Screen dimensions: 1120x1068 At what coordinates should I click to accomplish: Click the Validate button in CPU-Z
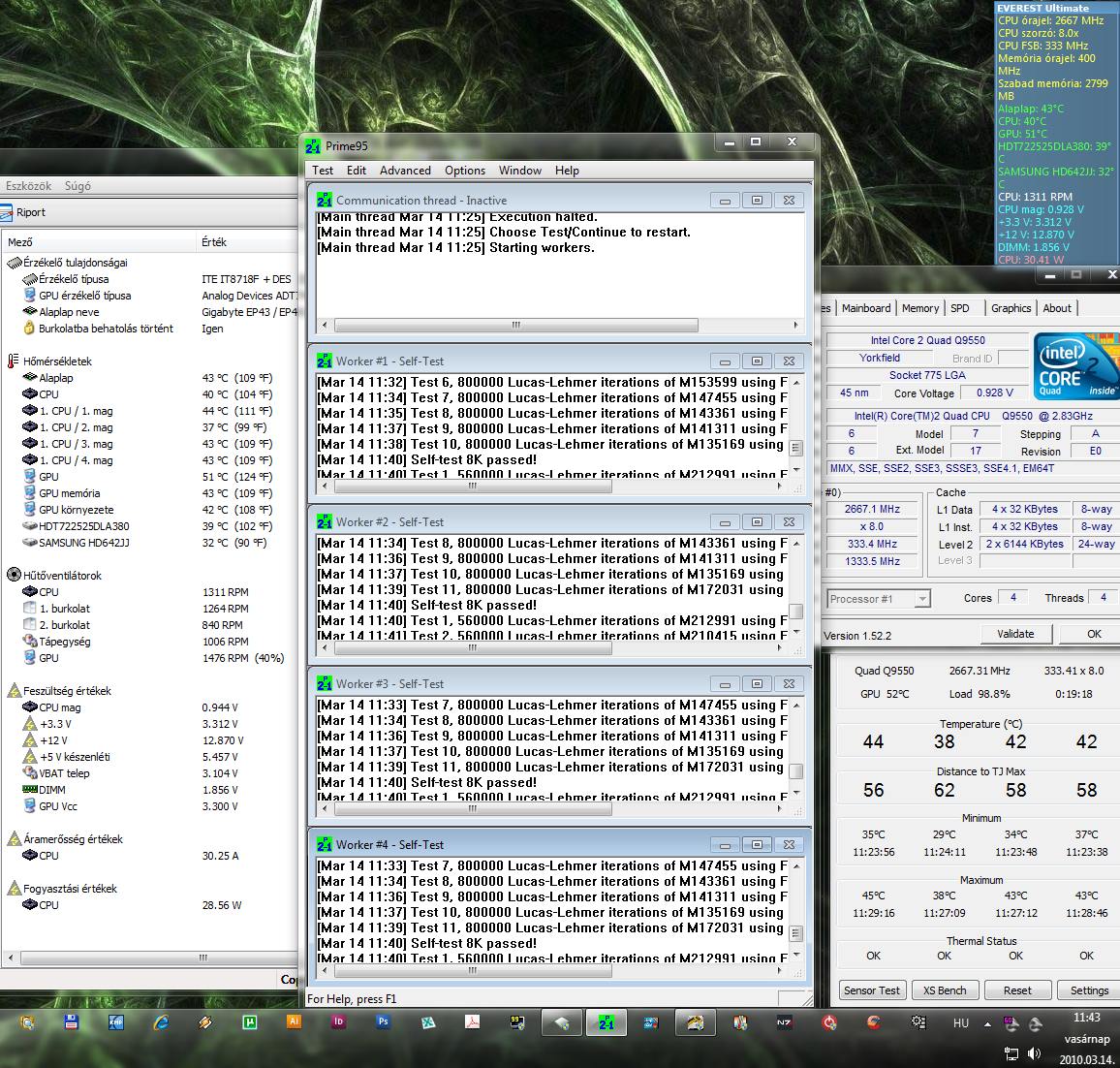click(x=1015, y=634)
